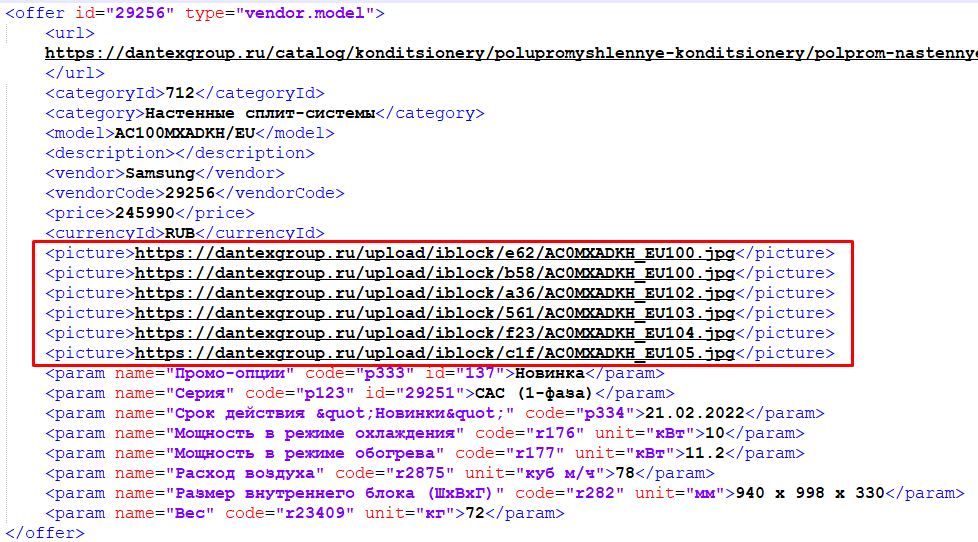Click categoryId value 712
This screenshot has height=542, width=978.
180,93
